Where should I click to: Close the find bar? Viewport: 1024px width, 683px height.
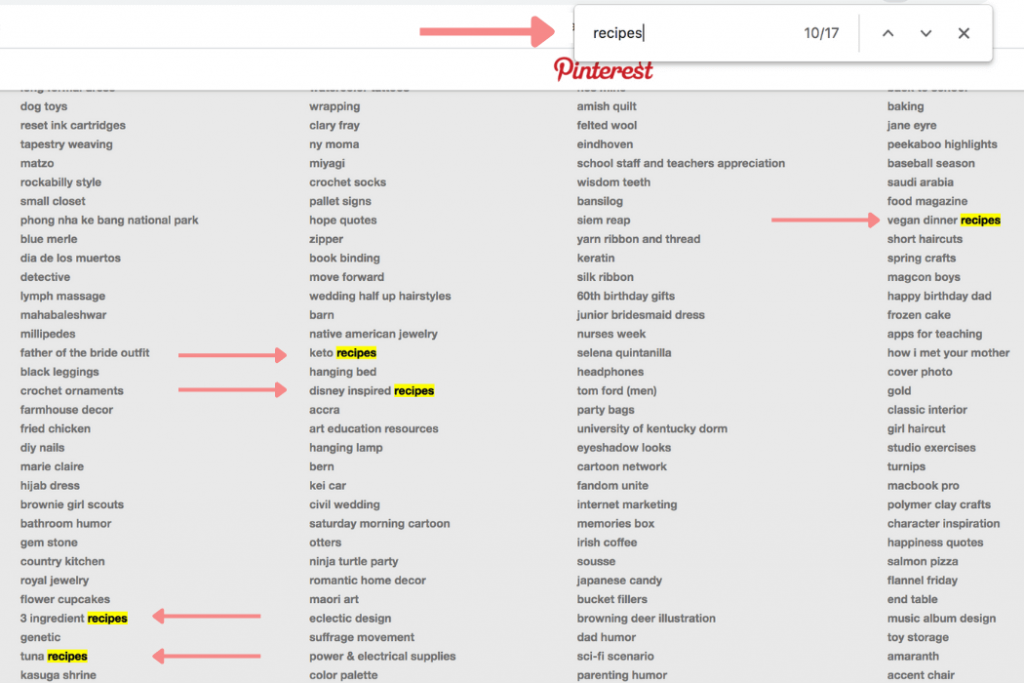click(963, 33)
